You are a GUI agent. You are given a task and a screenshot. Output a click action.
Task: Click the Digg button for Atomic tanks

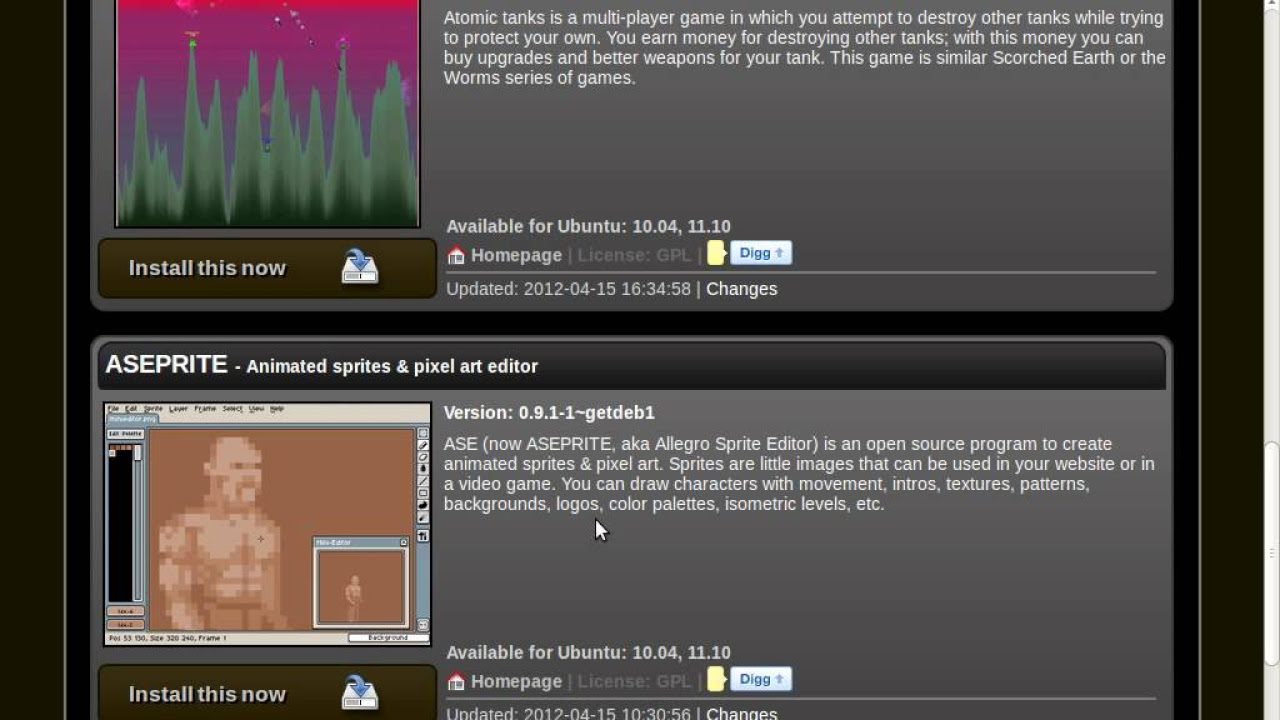pyautogui.click(x=761, y=253)
